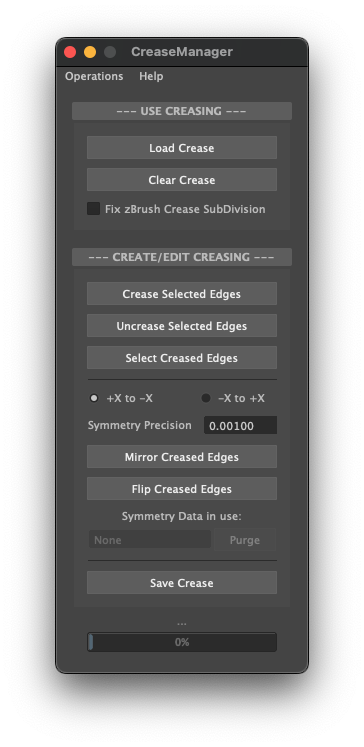Click Flip Creased Edges
The width and height of the screenshot is (364, 747).
click(x=182, y=489)
